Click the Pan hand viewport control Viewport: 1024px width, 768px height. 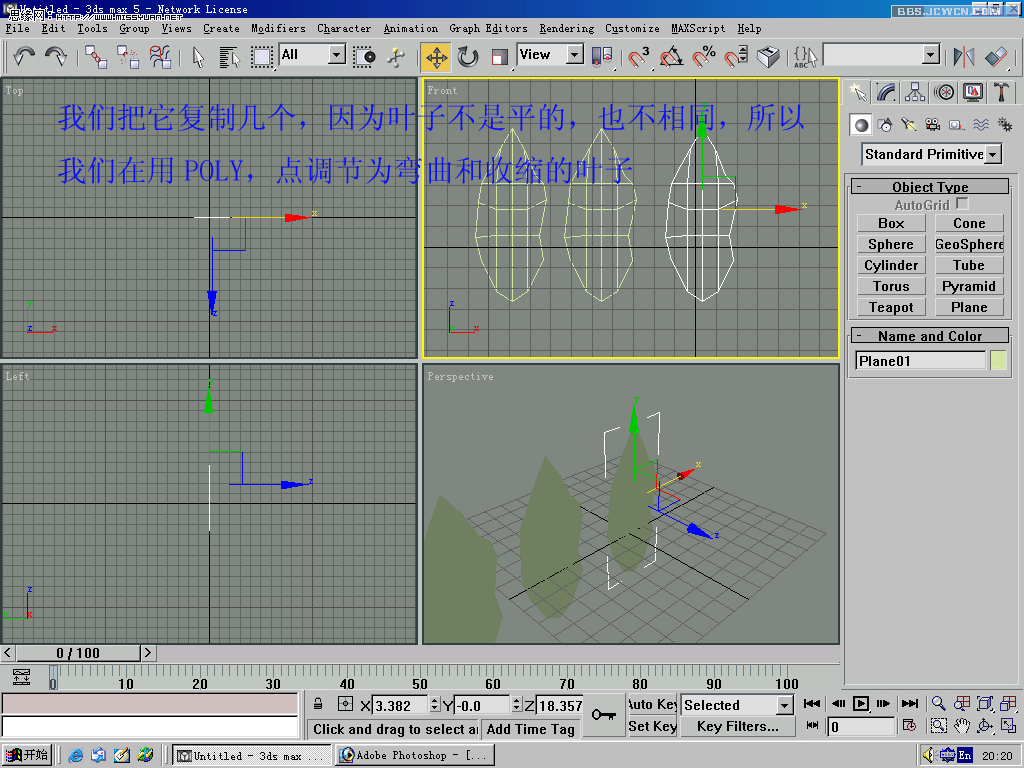tap(961, 726)
